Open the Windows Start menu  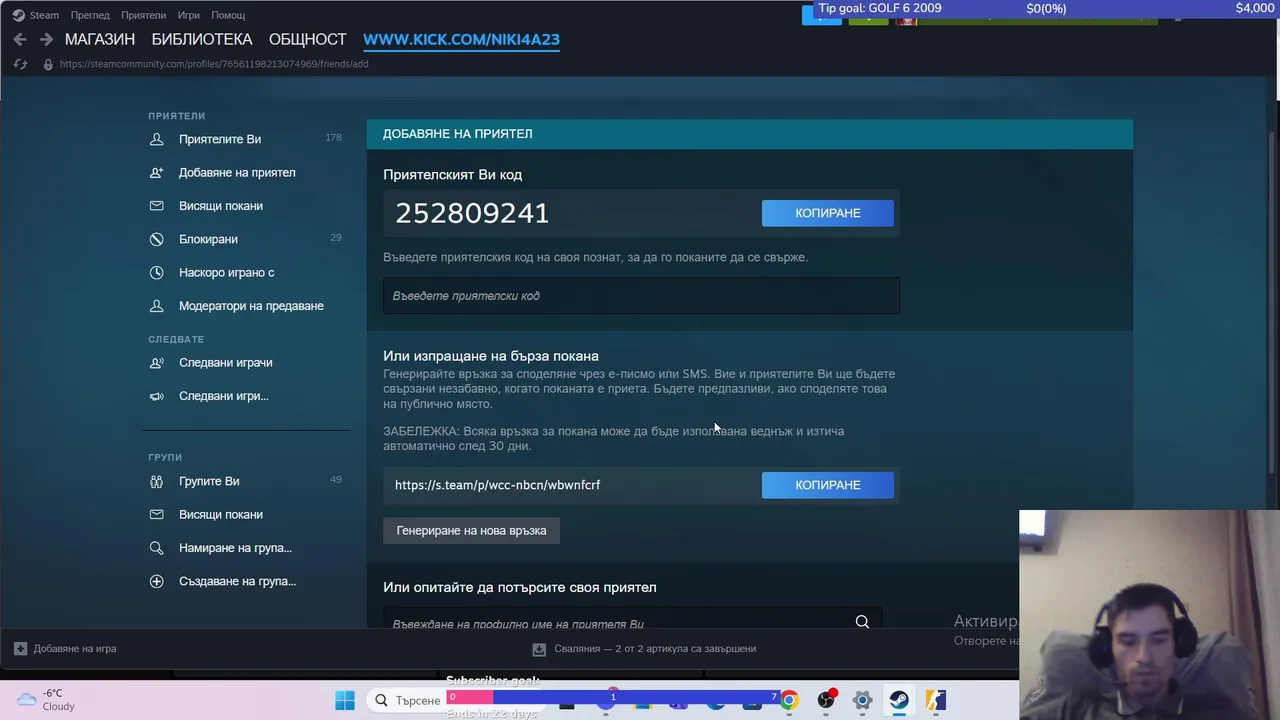(x=345, y=700)
